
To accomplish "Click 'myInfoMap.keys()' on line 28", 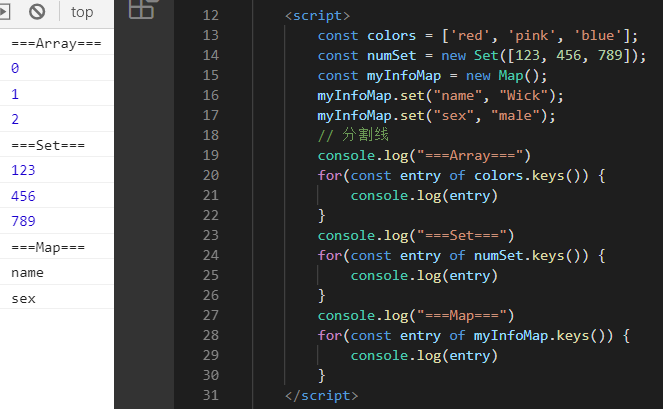I will (x=543, y=335).
